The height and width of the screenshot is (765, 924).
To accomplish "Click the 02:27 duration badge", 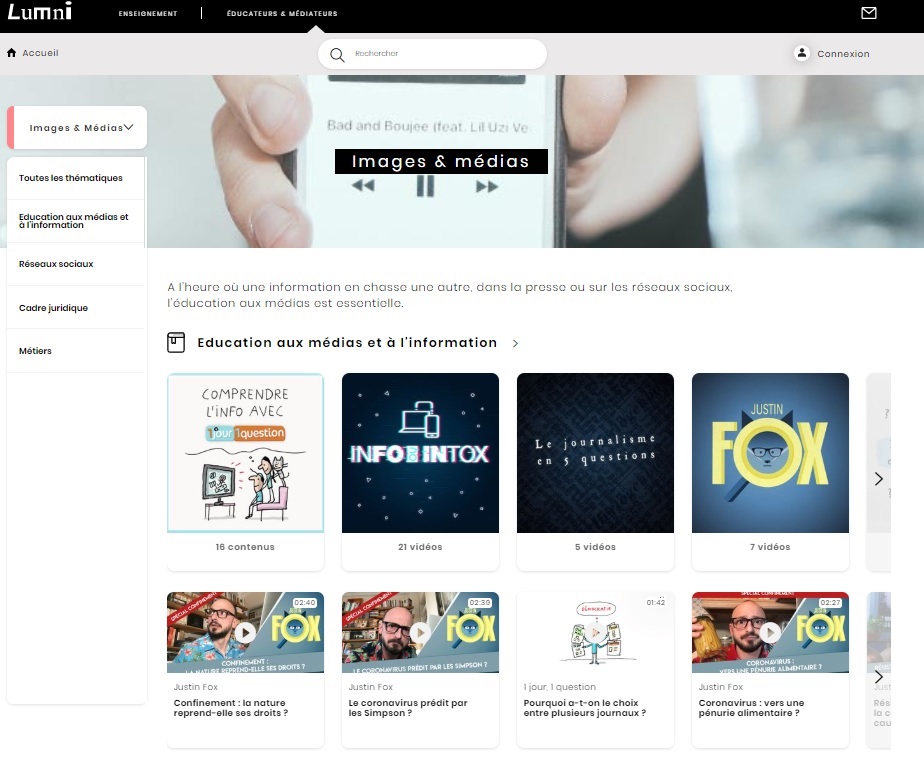I will click(830, 602).
